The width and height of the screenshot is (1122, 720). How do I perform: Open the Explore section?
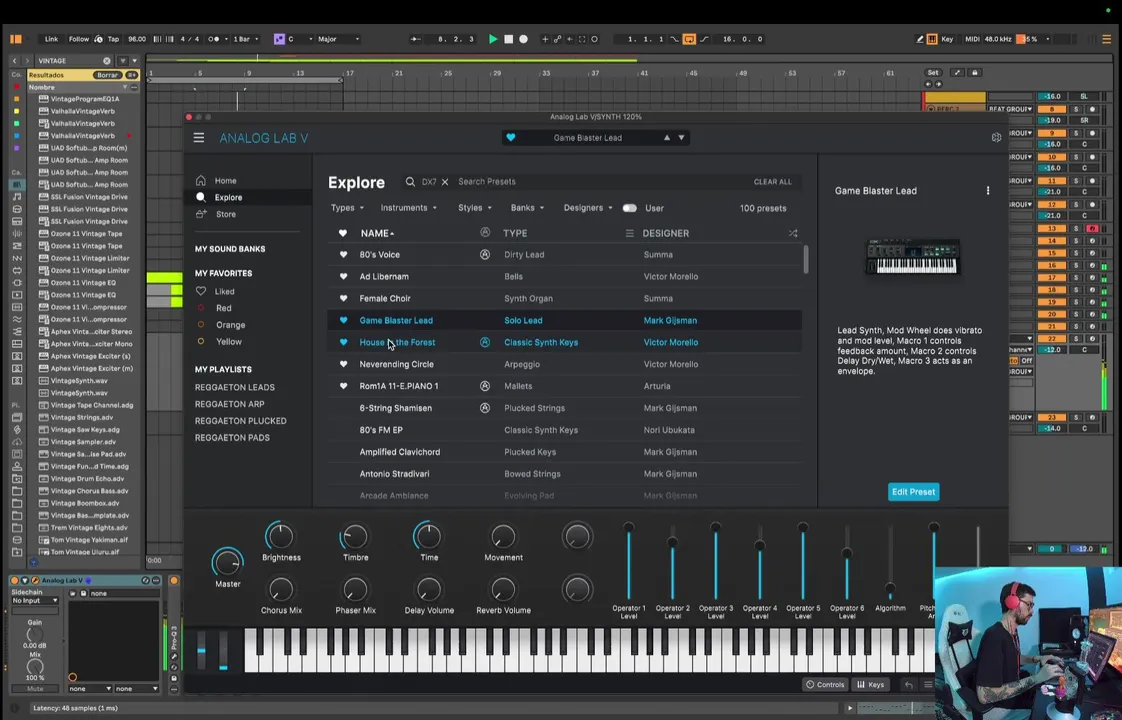tap(228, 198)
